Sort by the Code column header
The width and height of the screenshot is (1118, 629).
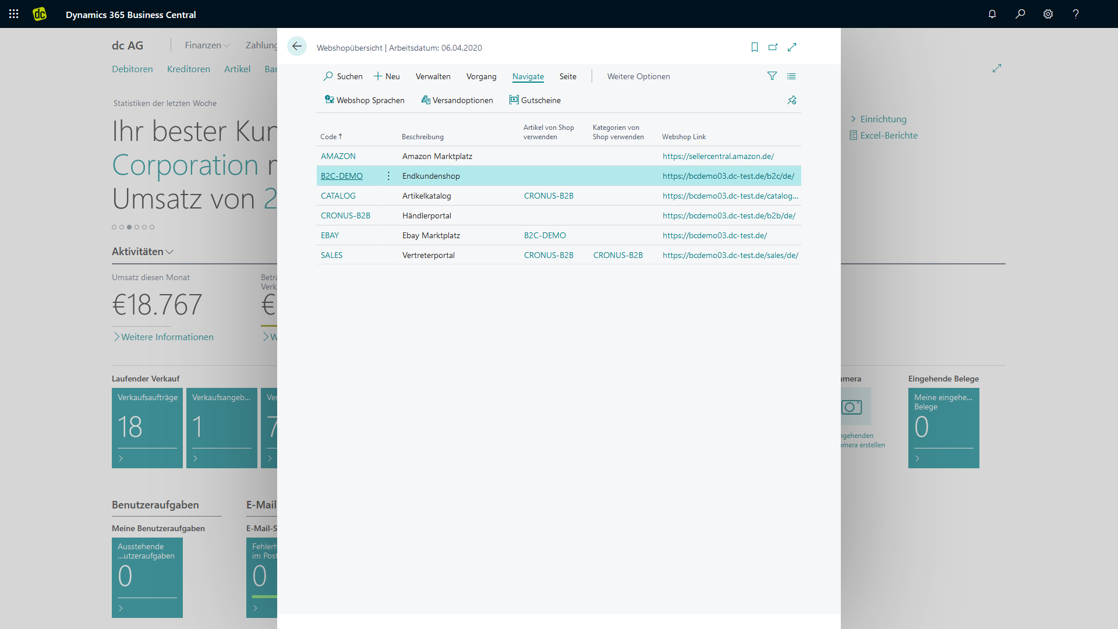coord(330,137)
